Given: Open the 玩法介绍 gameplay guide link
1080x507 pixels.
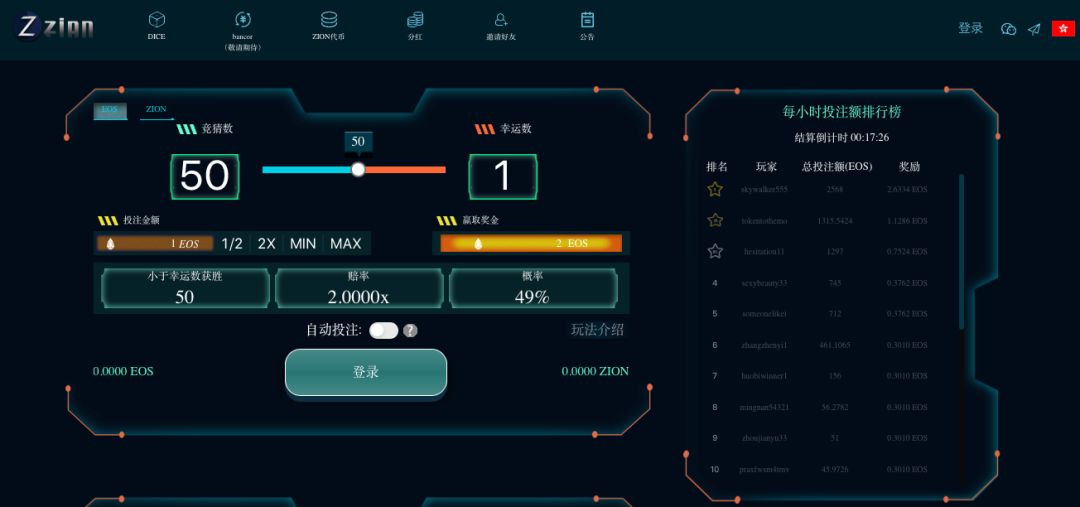Looking at the screenshot, I should click(597, 330).
